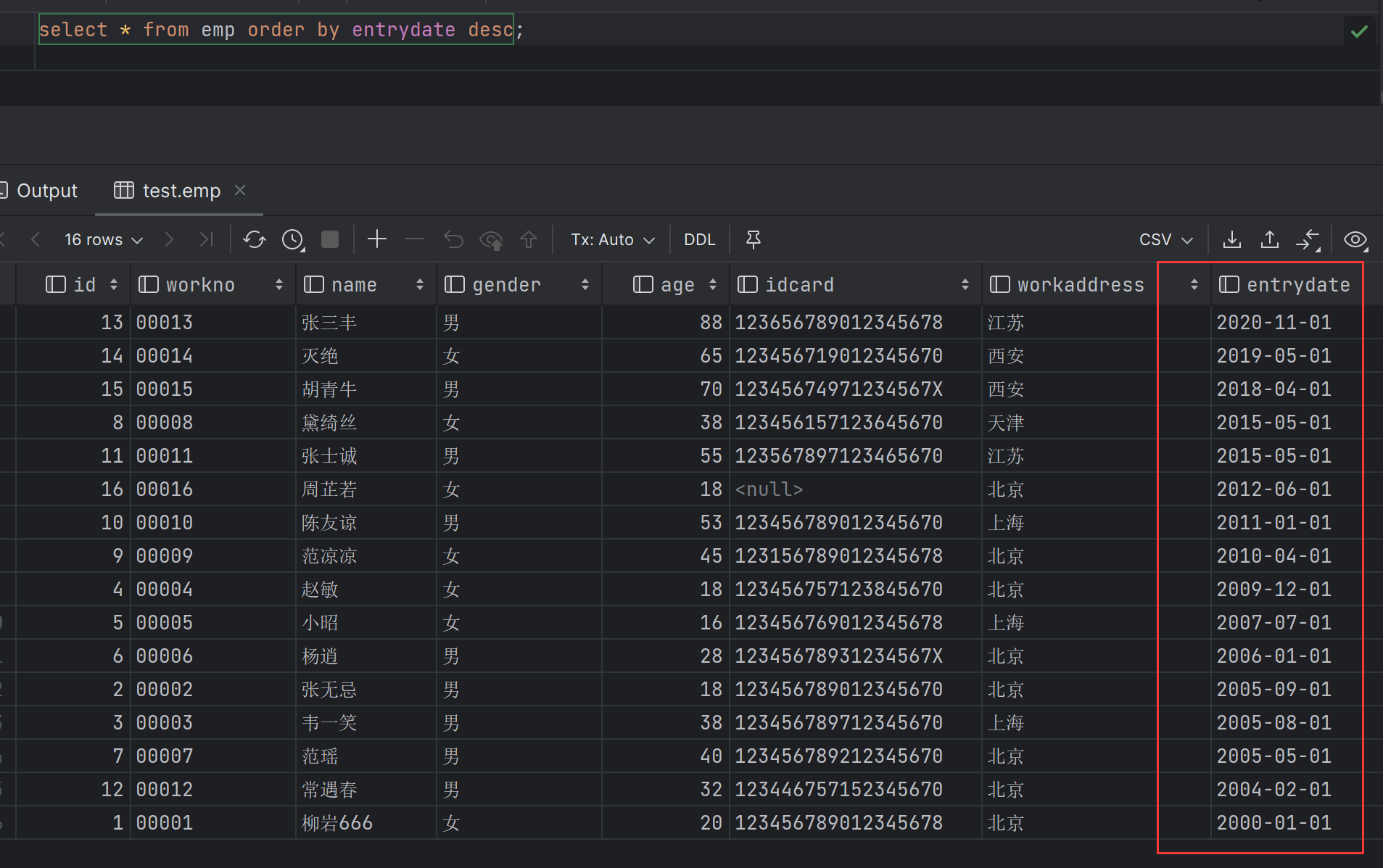Close the test.emp result tab
1383x868 pixels.
[x=240, y=190]
